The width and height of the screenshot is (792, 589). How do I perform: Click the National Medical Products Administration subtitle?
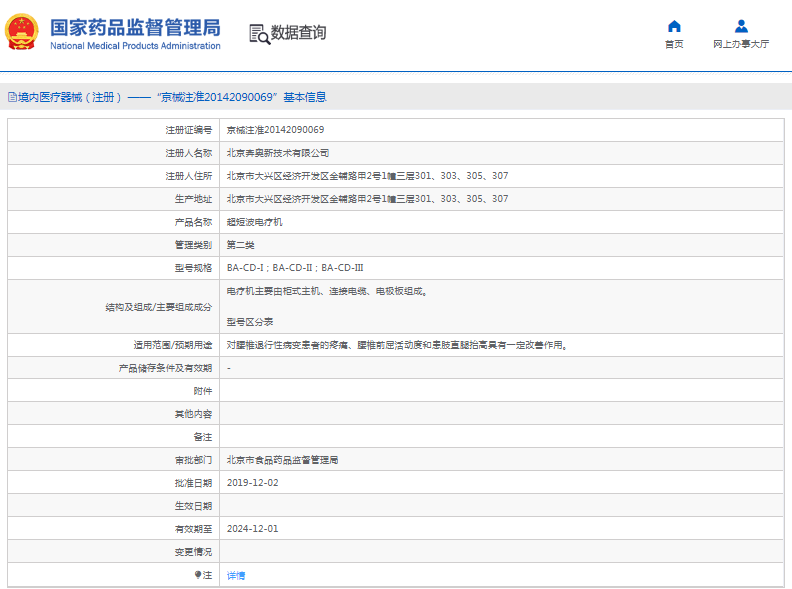135,46
